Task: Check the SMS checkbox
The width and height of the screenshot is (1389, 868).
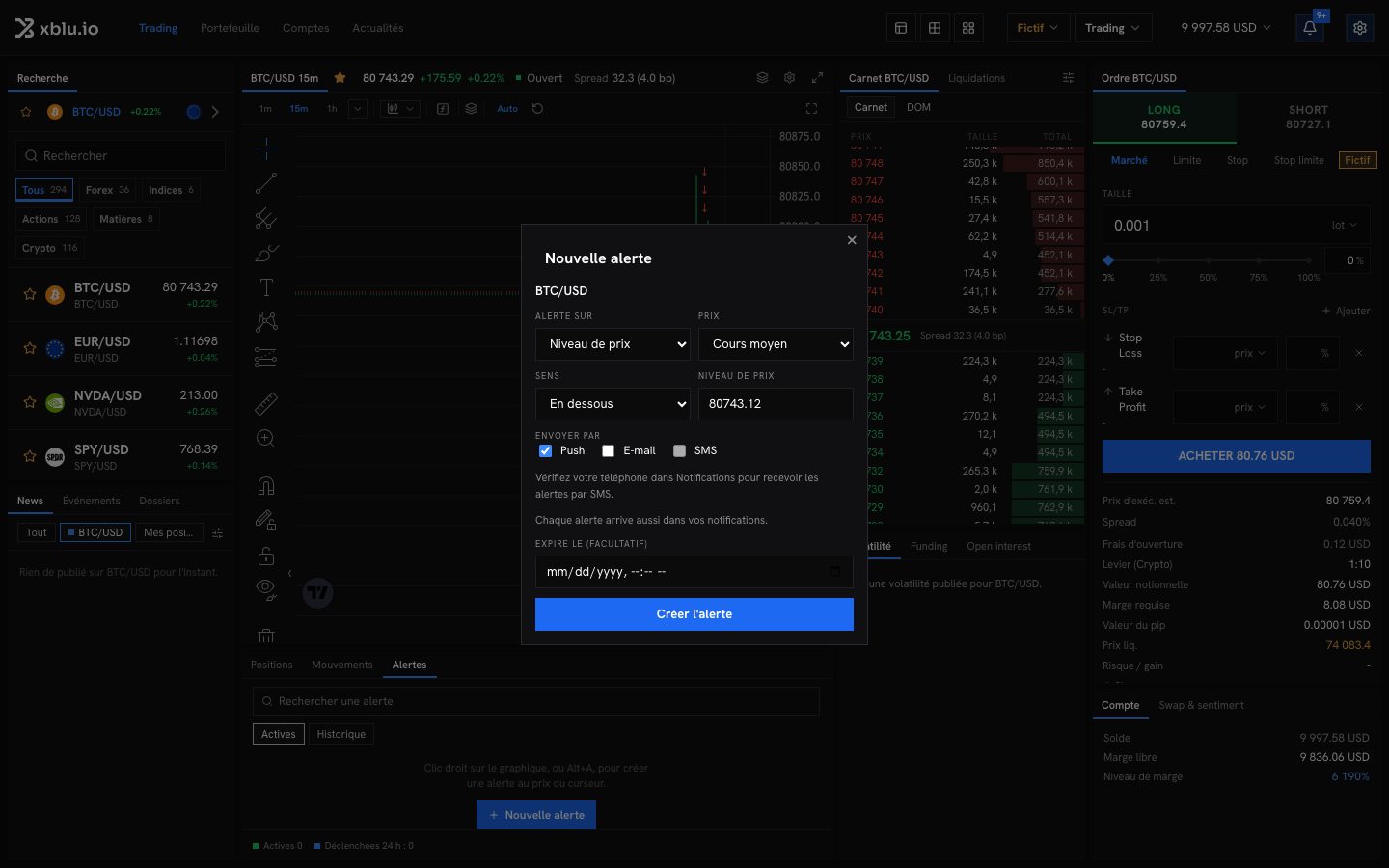Action: click(679, 450)
